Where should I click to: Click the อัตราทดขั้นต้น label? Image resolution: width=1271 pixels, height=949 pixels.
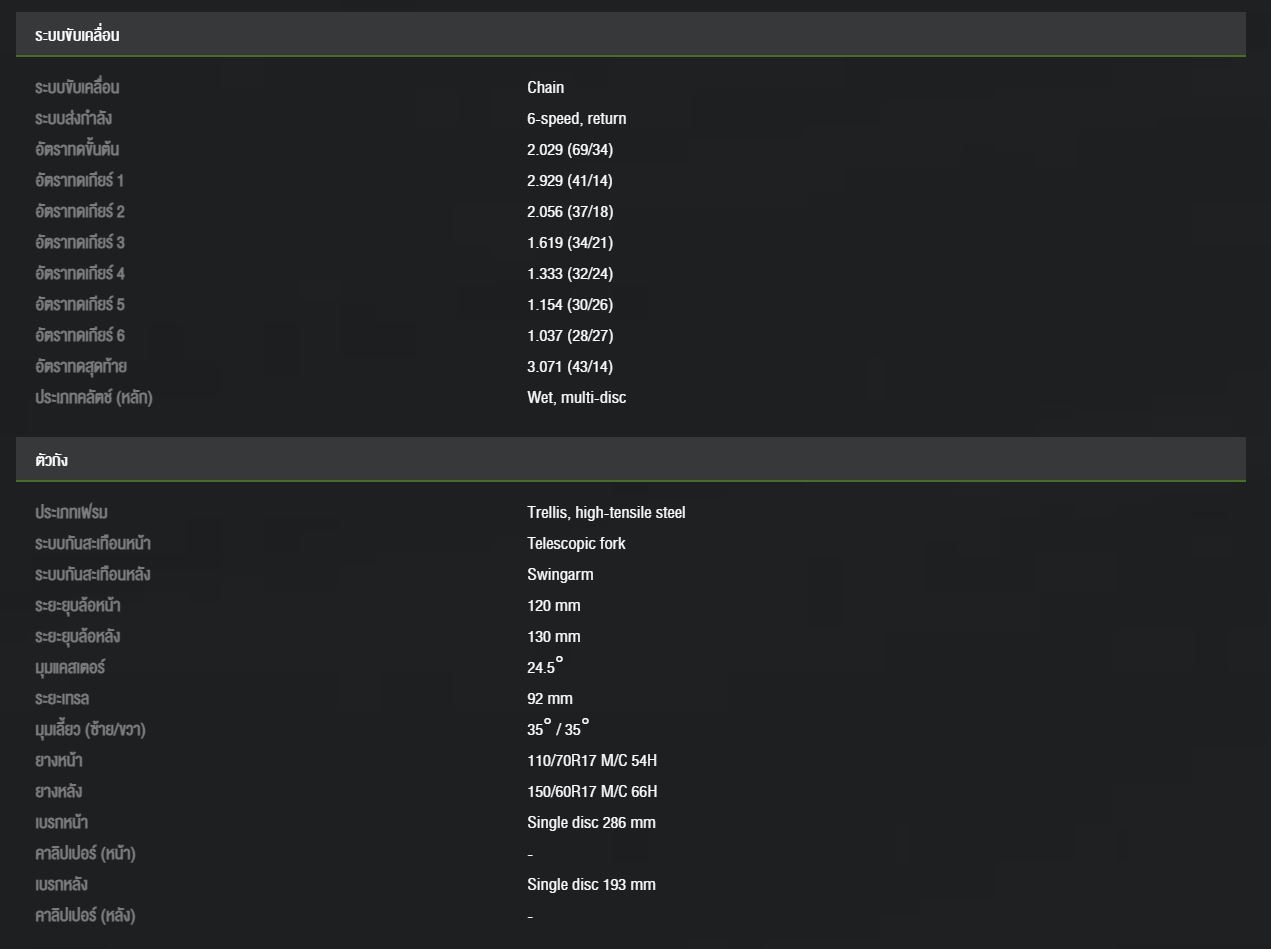point(77,150)
